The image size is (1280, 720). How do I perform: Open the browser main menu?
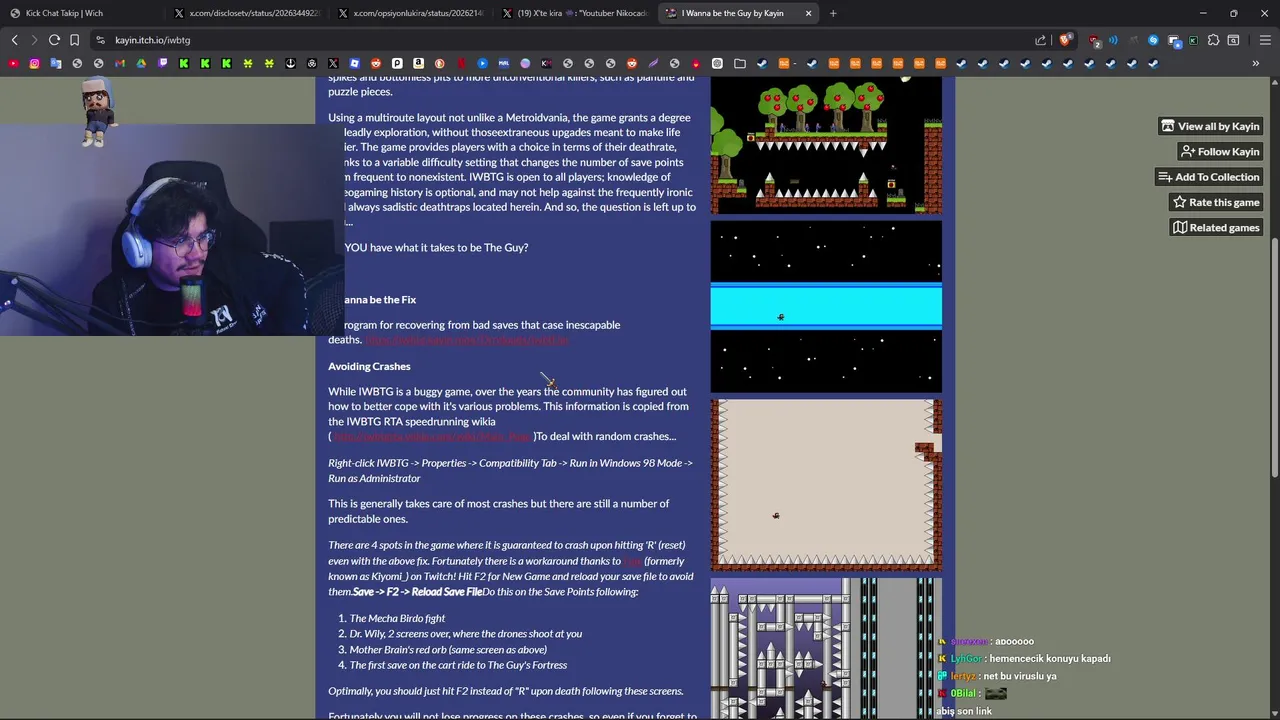click(1265, 40)
